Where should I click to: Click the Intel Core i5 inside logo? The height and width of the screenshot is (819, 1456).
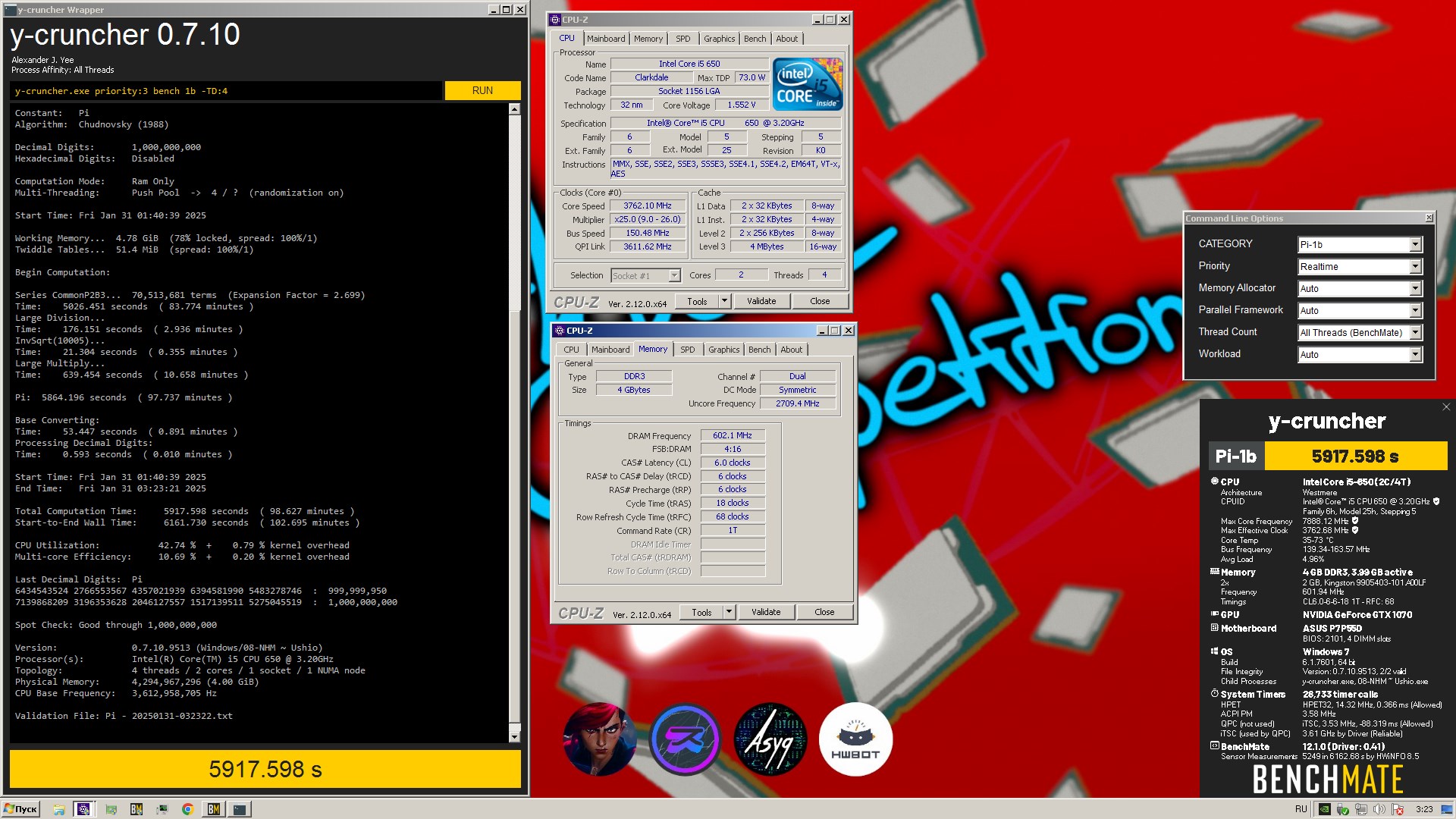[x=808, y=84]
